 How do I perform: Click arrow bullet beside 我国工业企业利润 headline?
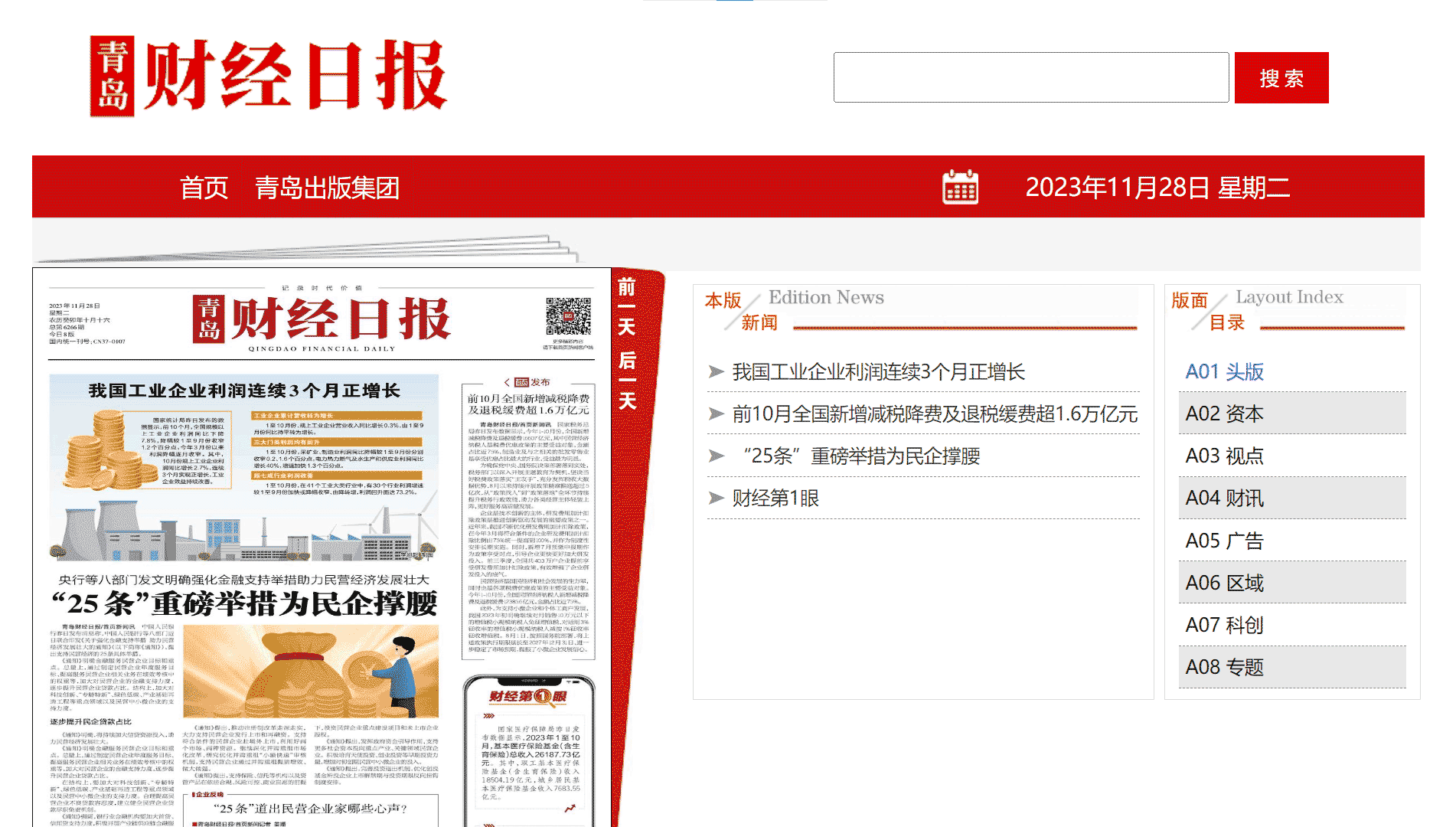(716, 372)
